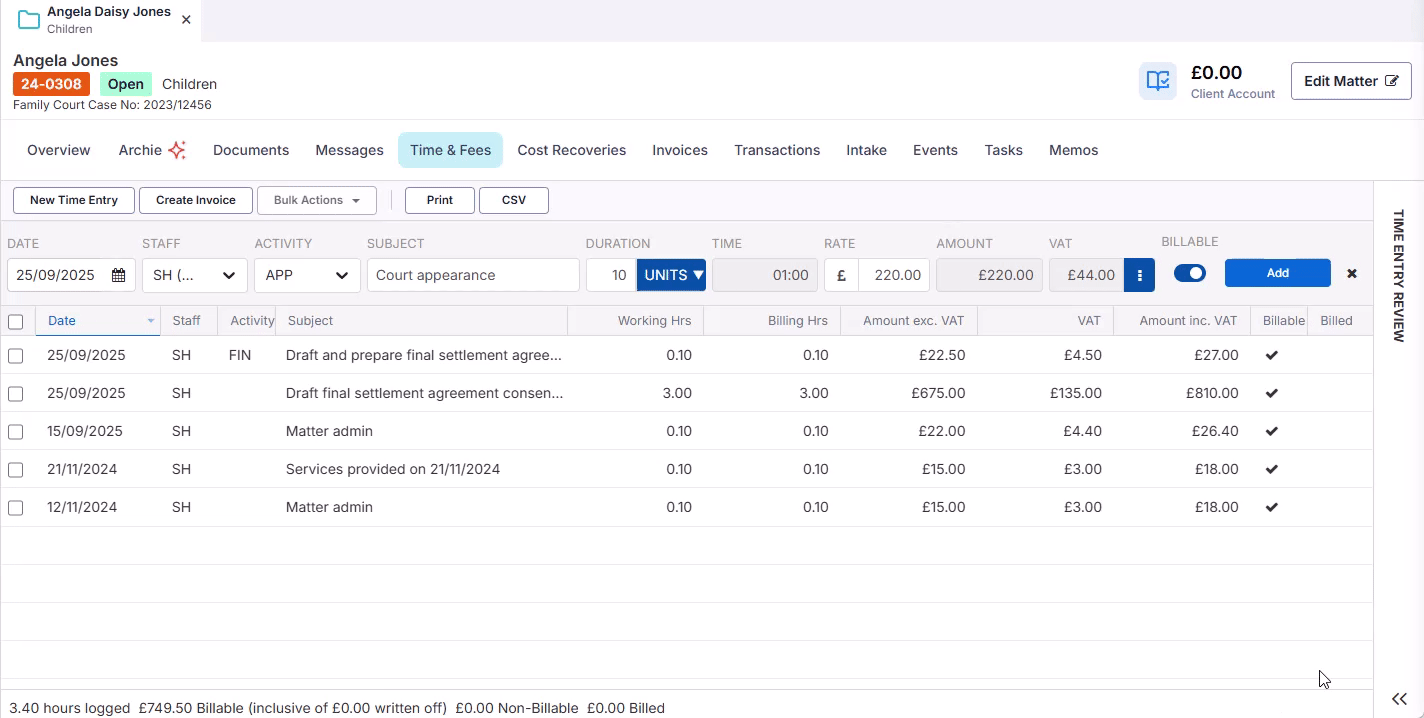This screenshot has width=1424, height=718.
Task: Switch to the Invoices tab
Action: coord(679,150)
